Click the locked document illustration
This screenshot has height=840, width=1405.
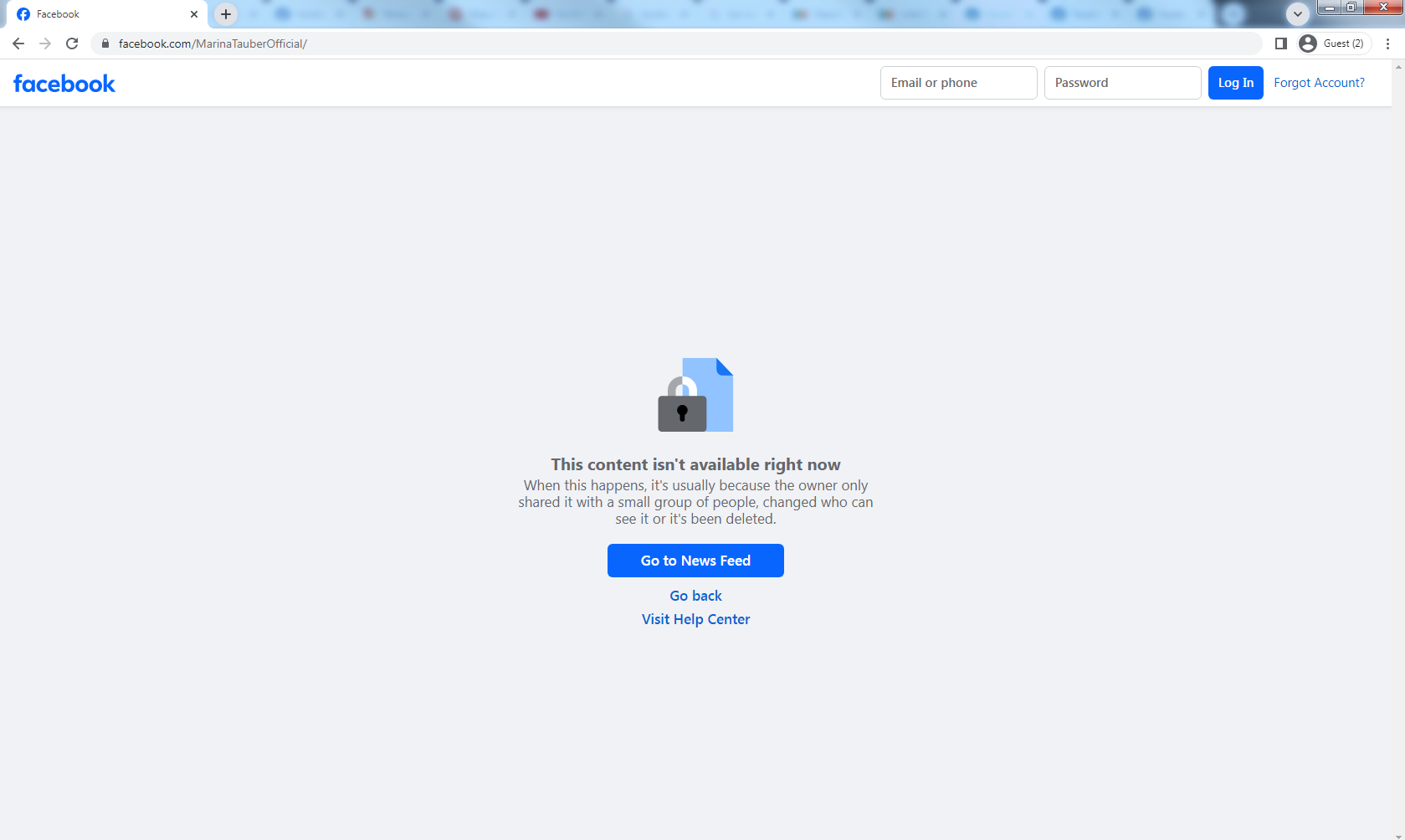(695, 395)
